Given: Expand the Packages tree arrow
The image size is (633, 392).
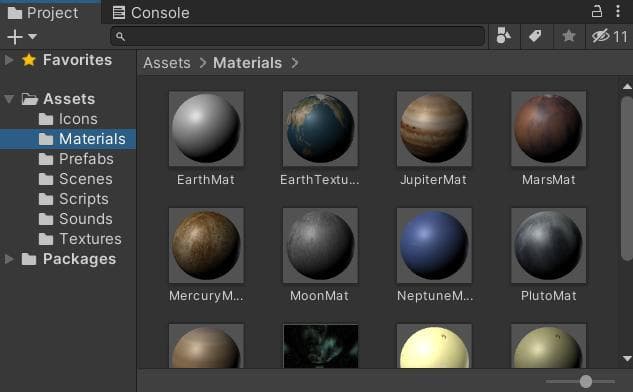Looking at the screenshot, I should (x=8, y=259).
